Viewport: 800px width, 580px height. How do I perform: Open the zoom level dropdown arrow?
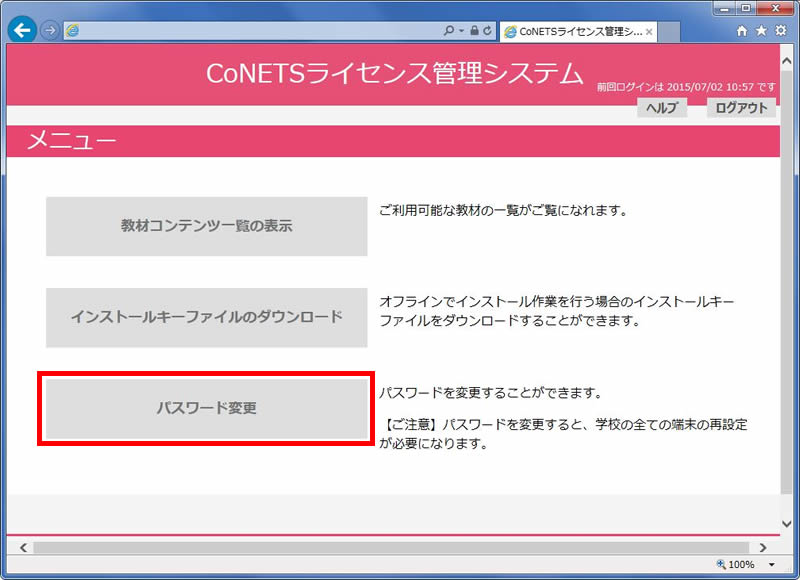772,565
